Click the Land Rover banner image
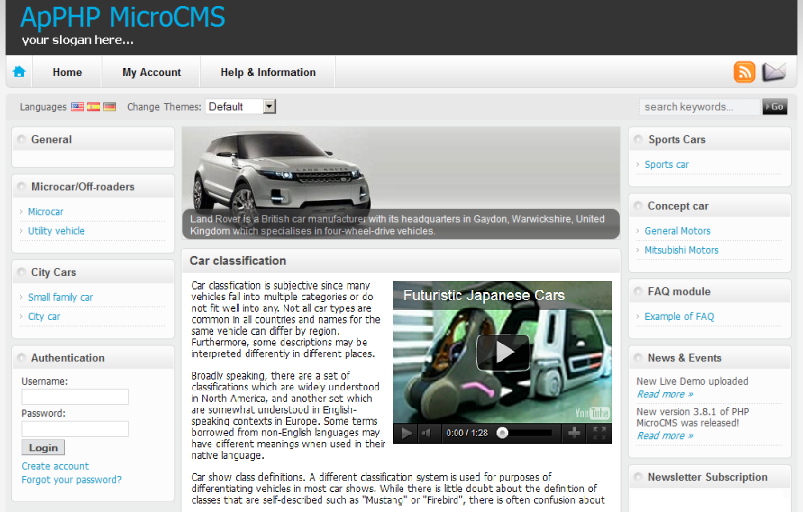Screen dimensions: 803x512 401,183
